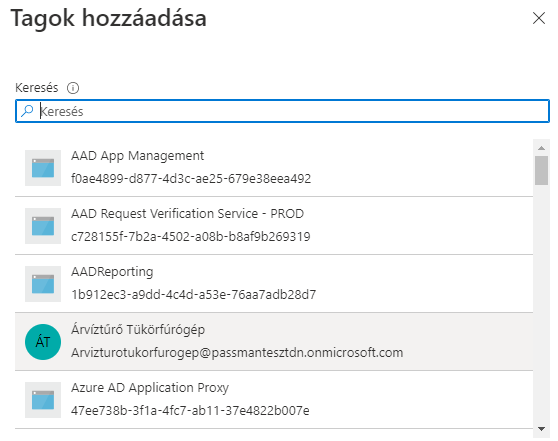The image size is (558, 441).
Task: Click the AADReporting application icon
Action: tap(43, 284)
